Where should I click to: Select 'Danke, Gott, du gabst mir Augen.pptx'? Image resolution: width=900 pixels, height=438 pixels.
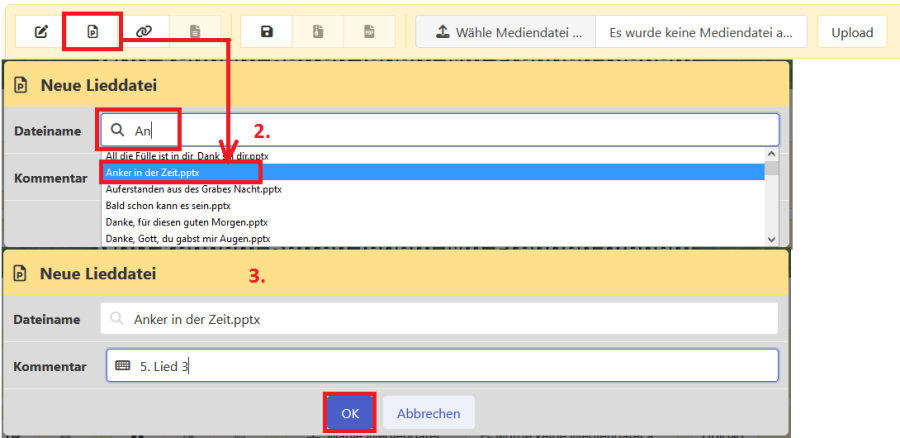pyautogui.click(x=188, y=239)
